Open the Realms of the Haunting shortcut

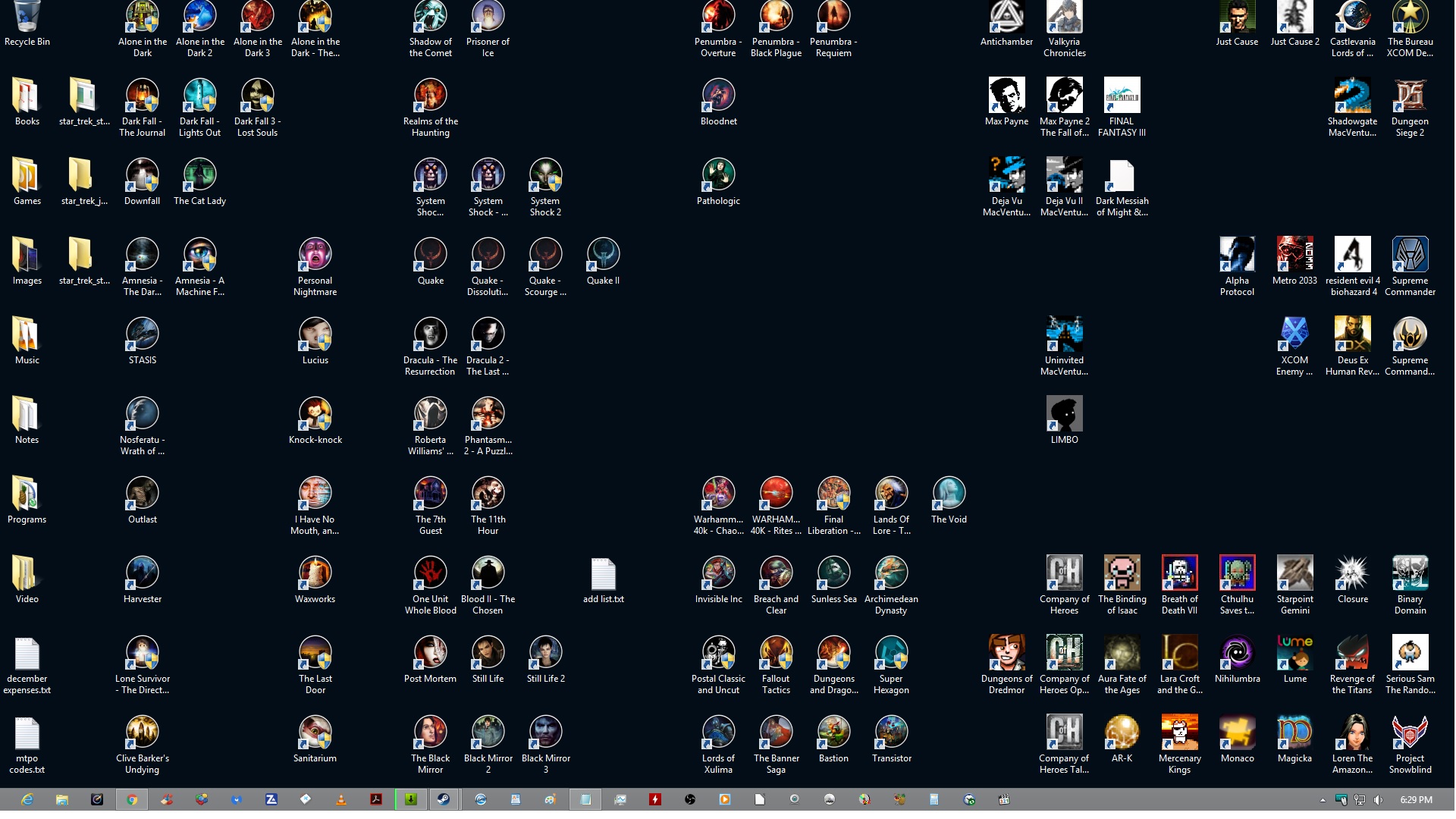coord(430,107)
